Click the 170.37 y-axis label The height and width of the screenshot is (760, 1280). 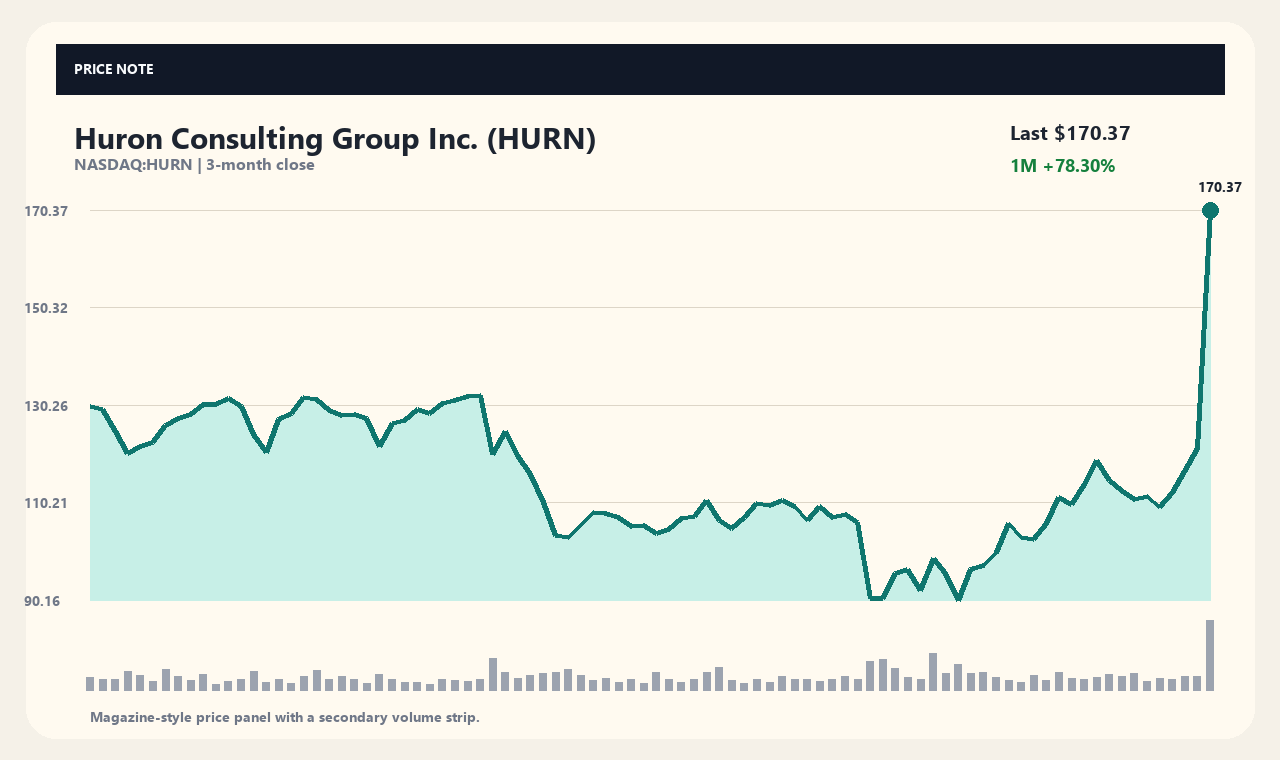click(46, 211)
